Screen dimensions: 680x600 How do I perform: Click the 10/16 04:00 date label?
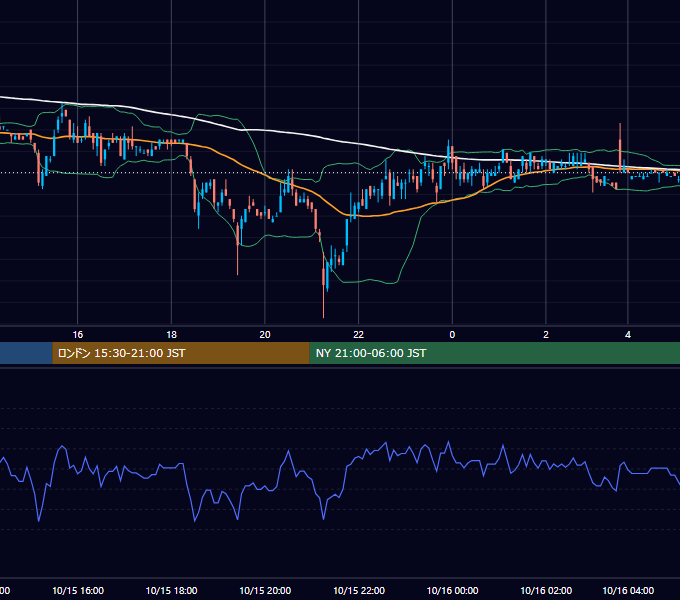(x=628, y=590)
